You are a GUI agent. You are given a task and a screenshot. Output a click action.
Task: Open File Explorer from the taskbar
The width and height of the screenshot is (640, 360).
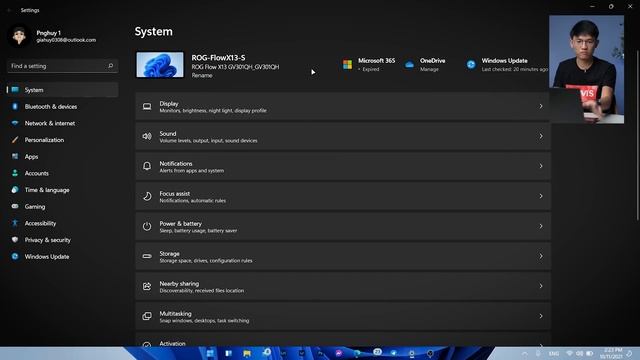pyautogui.click(x=247, y=353)
